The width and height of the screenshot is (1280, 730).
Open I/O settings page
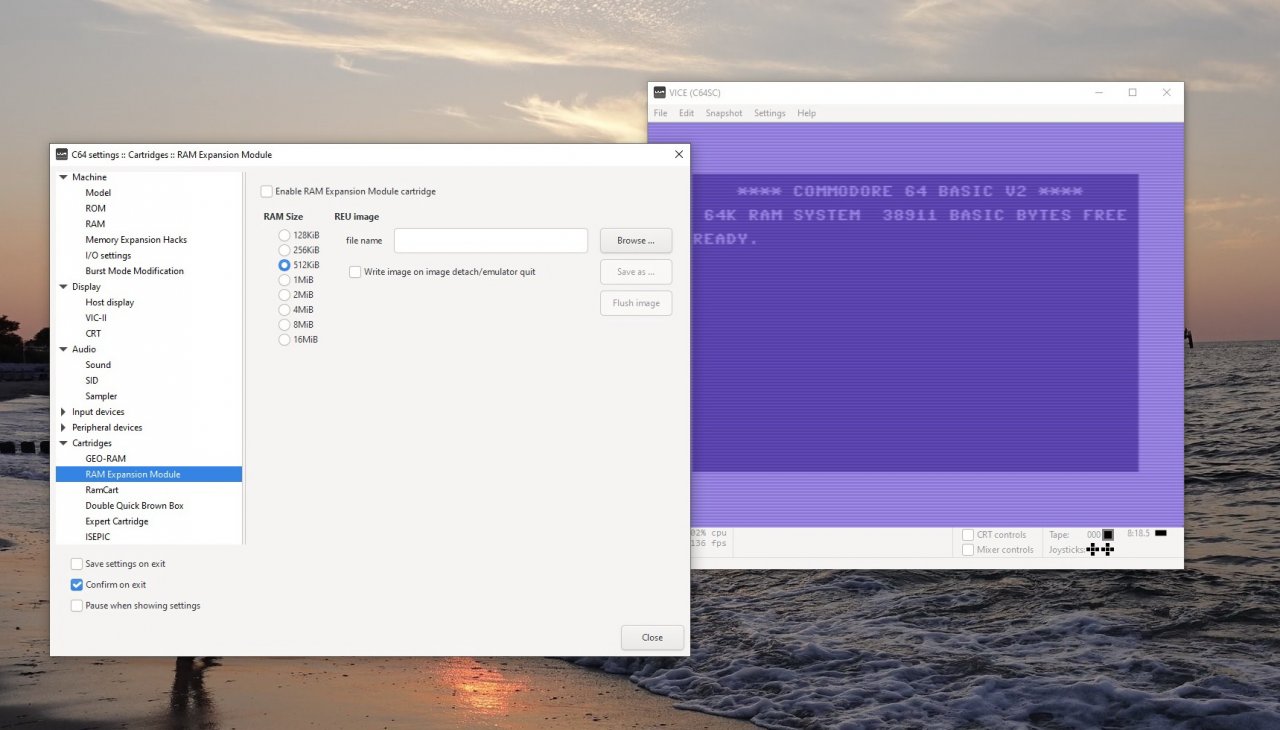click(108, 256)
